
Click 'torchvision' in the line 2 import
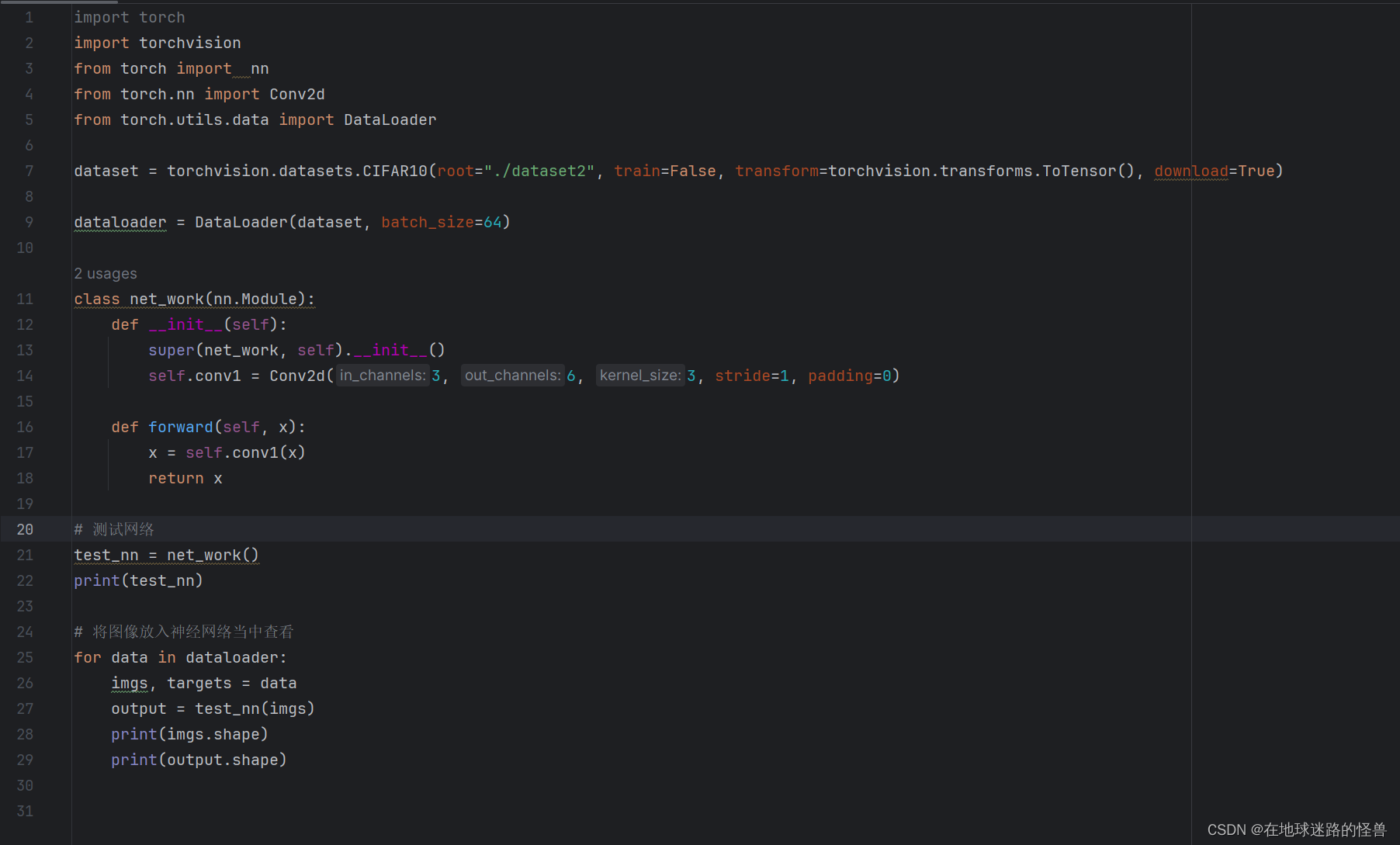point(190,43)
